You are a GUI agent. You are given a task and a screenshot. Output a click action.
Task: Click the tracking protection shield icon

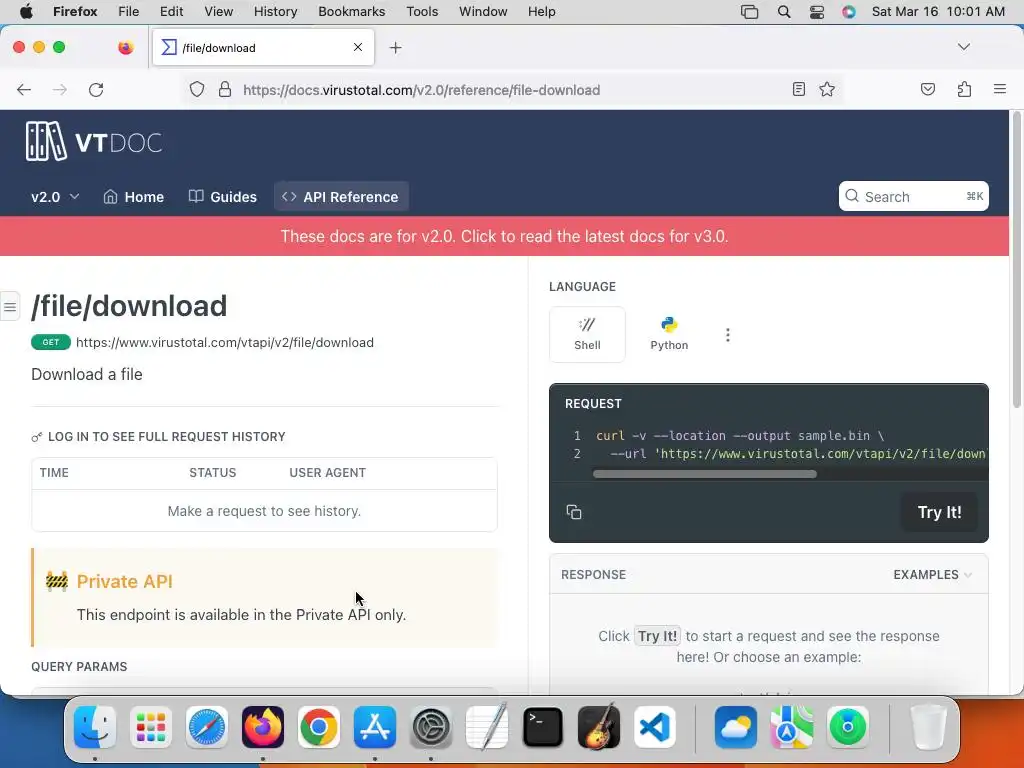pos(197,89)
